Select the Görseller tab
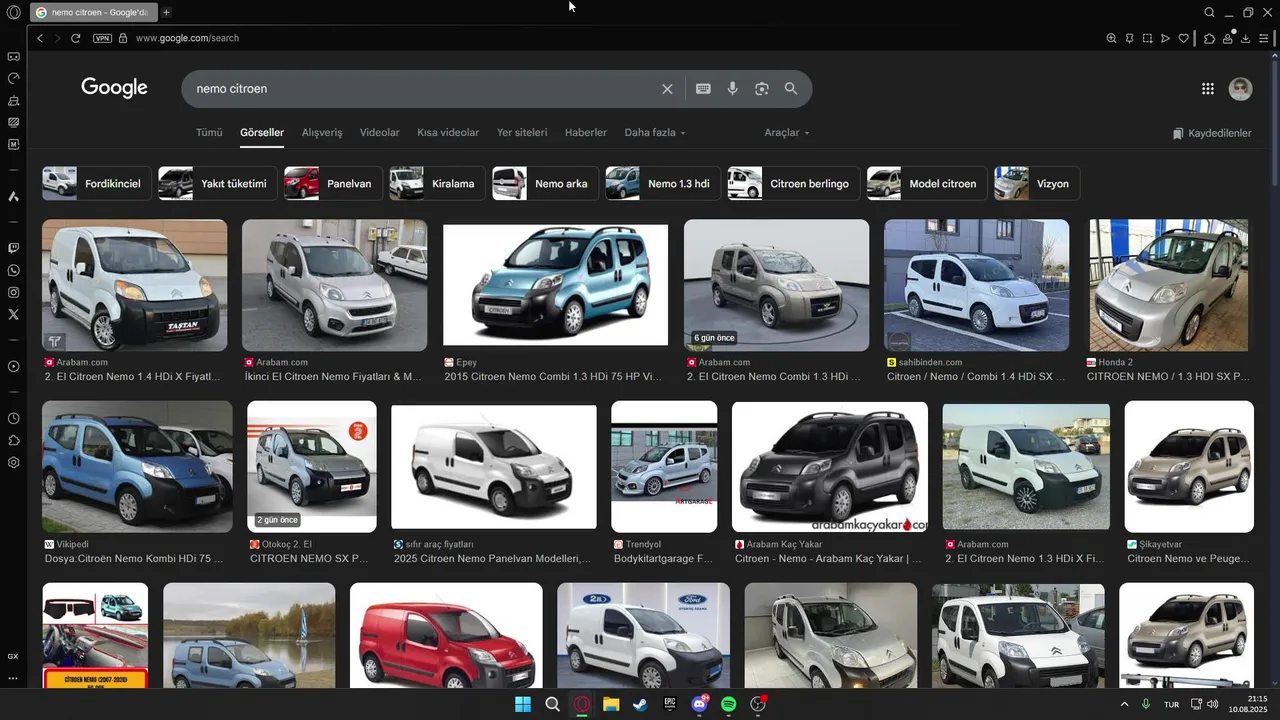The height and width of the screenshot is (720, 1280). (x=262, y=133)
